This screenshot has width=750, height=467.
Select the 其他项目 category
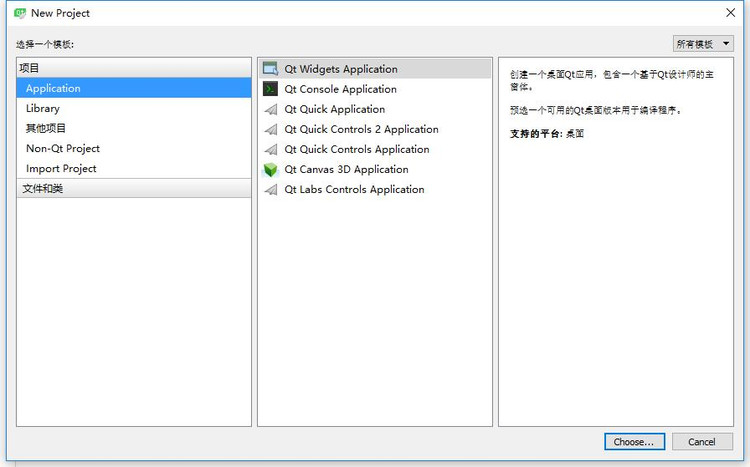[x=134, y=128]
